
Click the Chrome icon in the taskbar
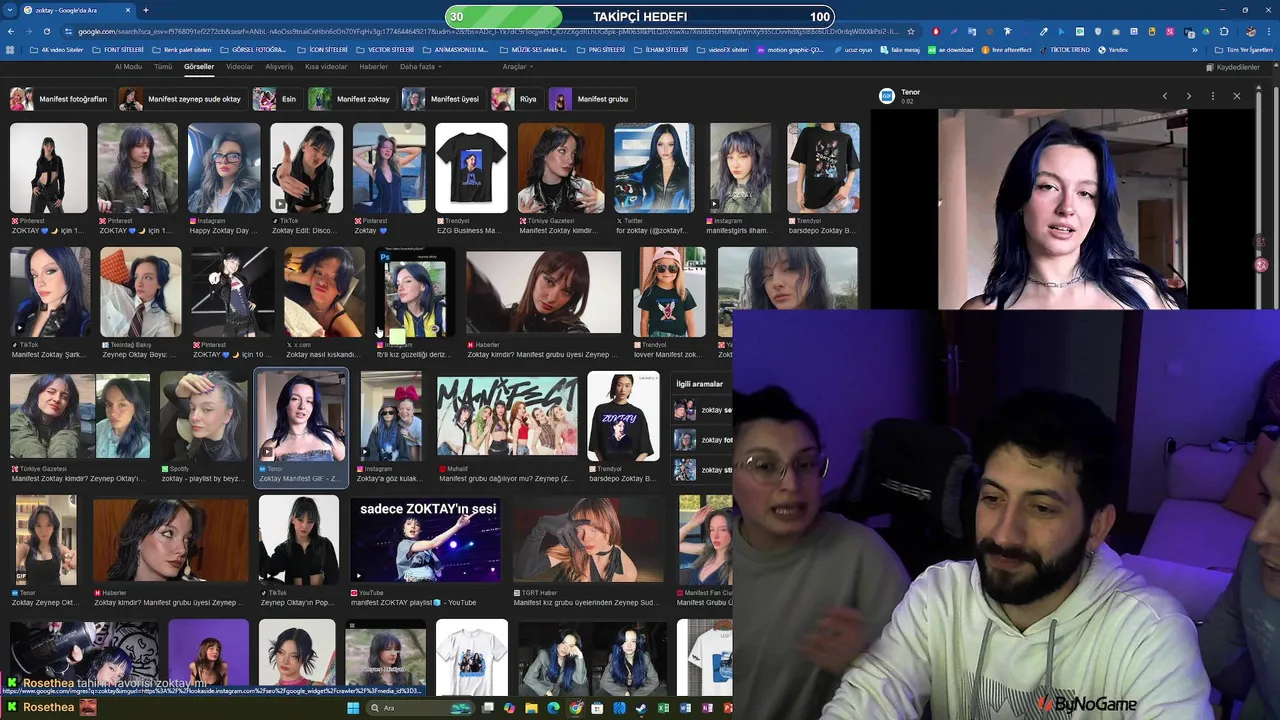click(x=576, y=708)
